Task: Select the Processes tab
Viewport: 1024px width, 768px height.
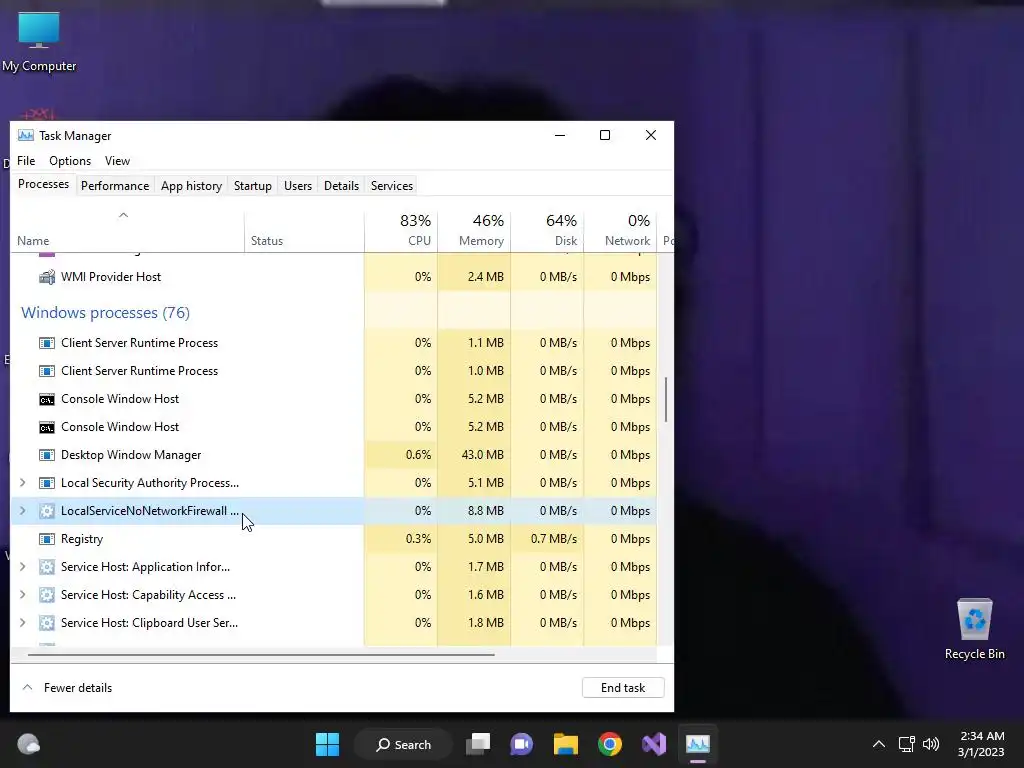Action: point(43,185)
